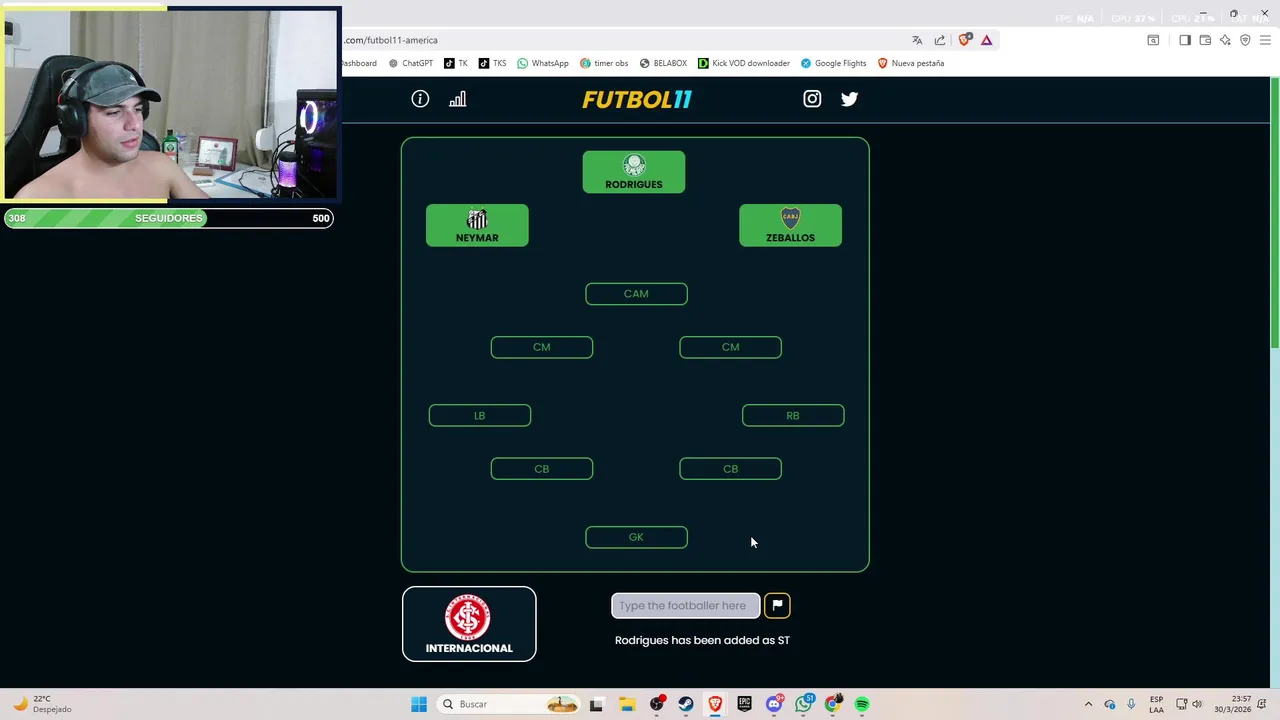Open the WhatsApp bookmark
1280x720 pixels.
pyautogui.click(x=543, y=63)
